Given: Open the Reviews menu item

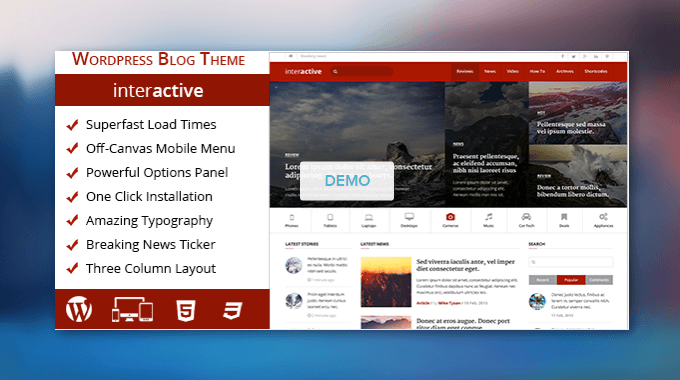Looking at the screenshot, I should [464, 72].
